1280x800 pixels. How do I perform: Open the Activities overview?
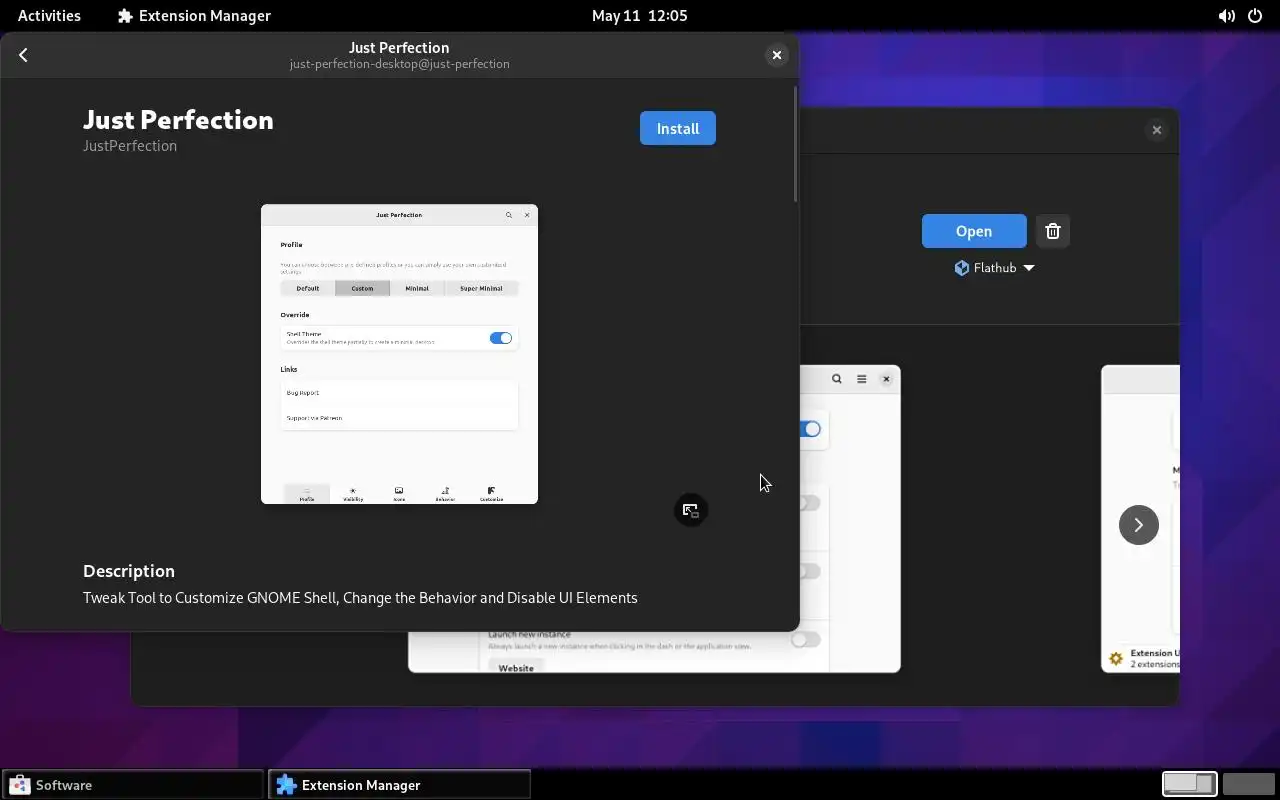(49, 15)
